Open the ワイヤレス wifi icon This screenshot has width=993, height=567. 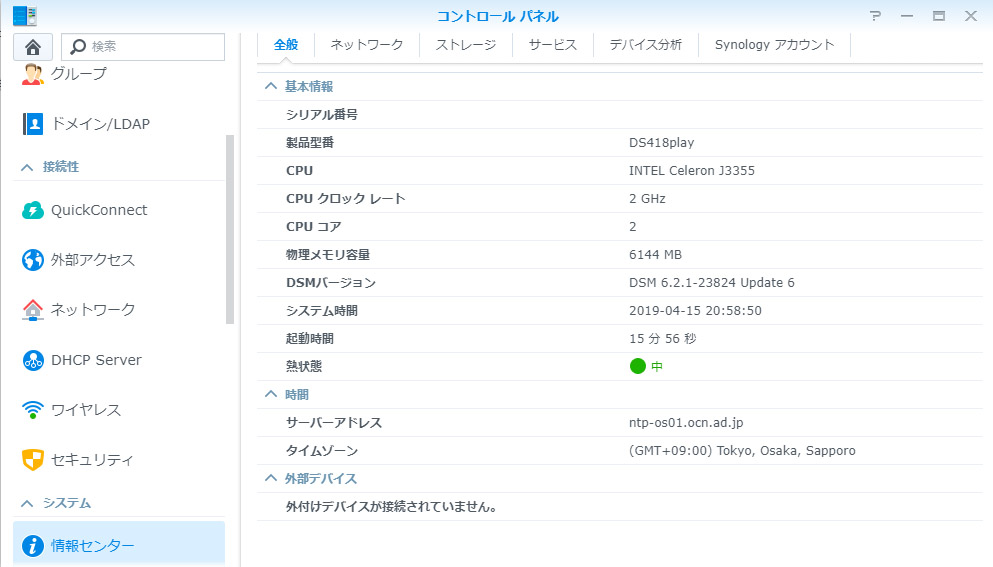[x=32, y=410]
